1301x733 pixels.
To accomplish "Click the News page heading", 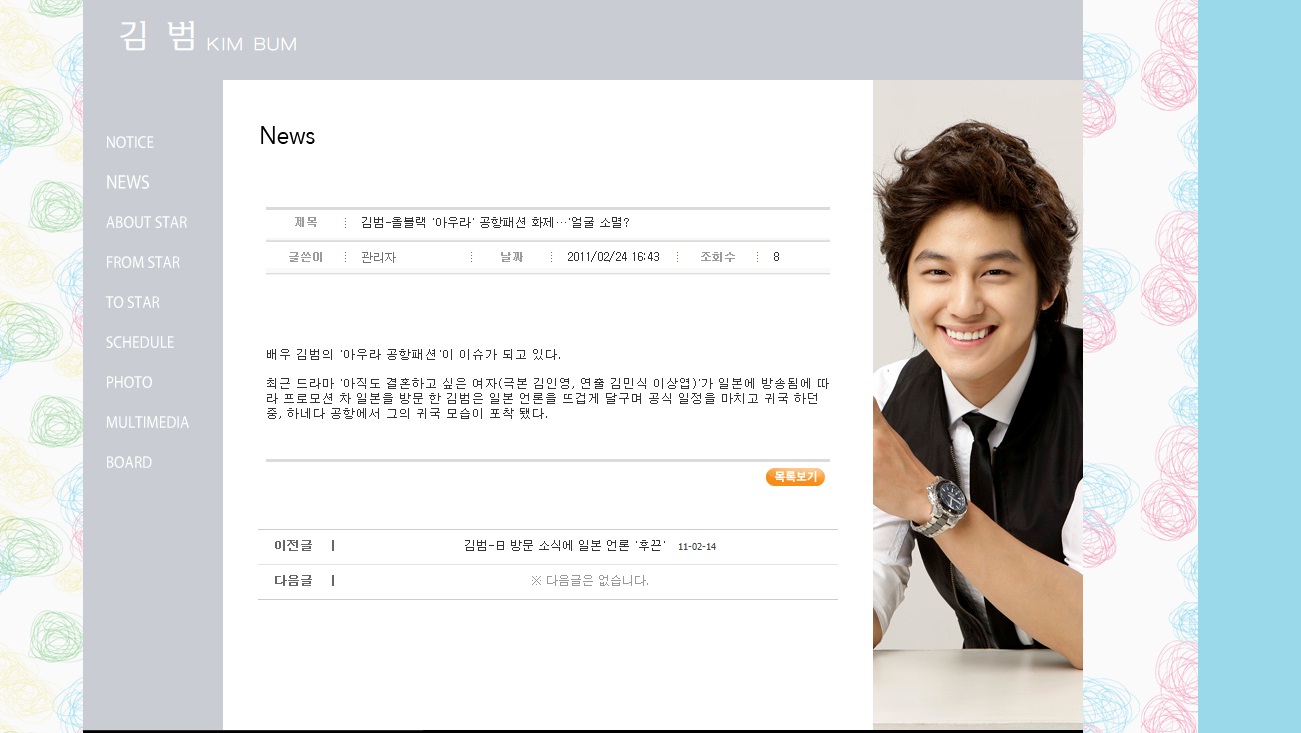I will 287,136.
